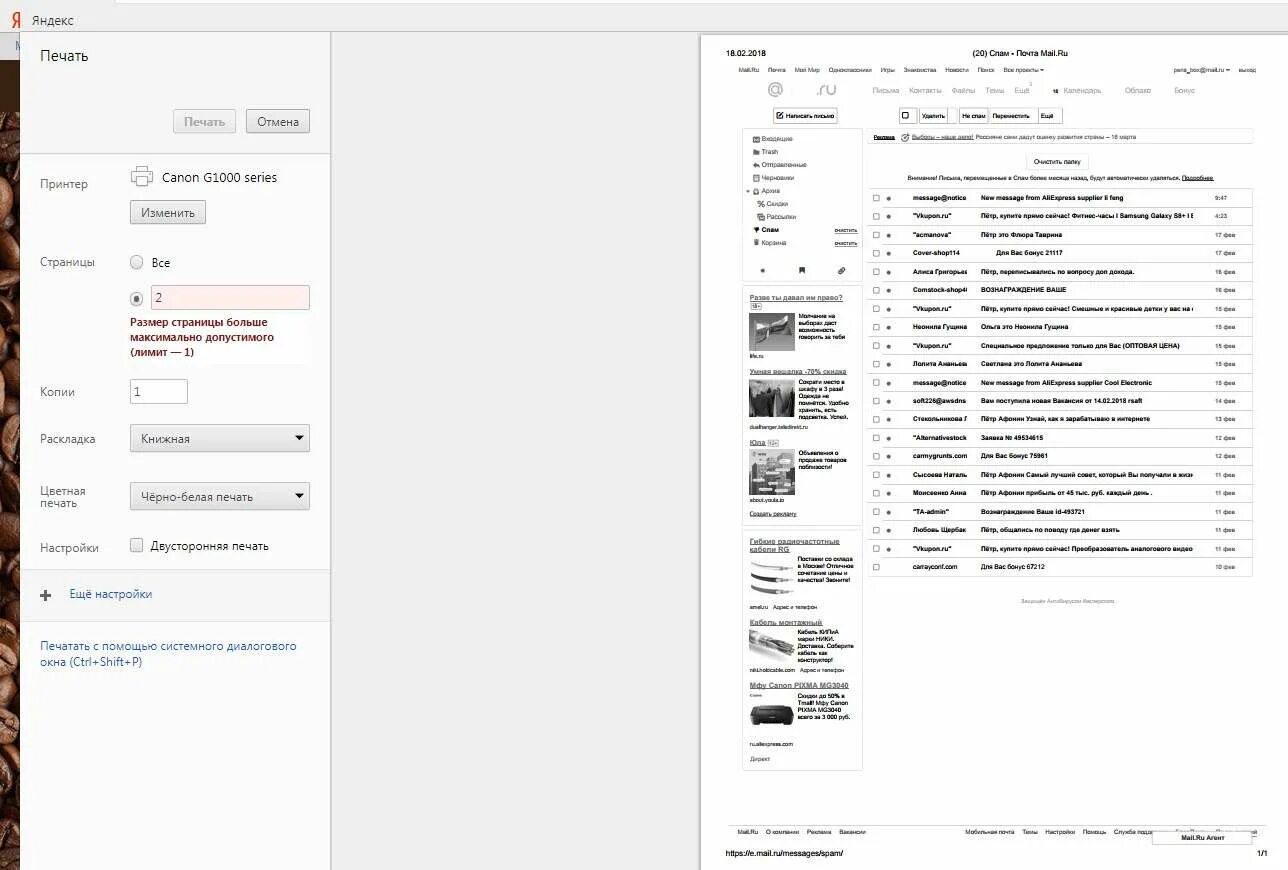Viewport: 1288px width, 870px height.
Task: Open the Файлы tab in preview
Action: tap(963, 90)
